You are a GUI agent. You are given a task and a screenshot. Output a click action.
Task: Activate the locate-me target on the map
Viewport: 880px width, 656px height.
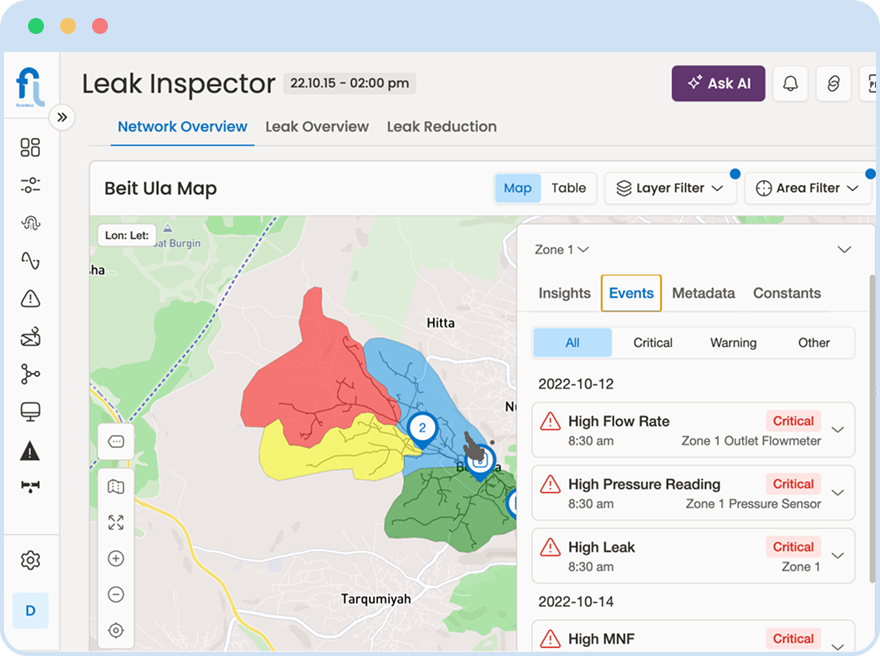[116, 631]
